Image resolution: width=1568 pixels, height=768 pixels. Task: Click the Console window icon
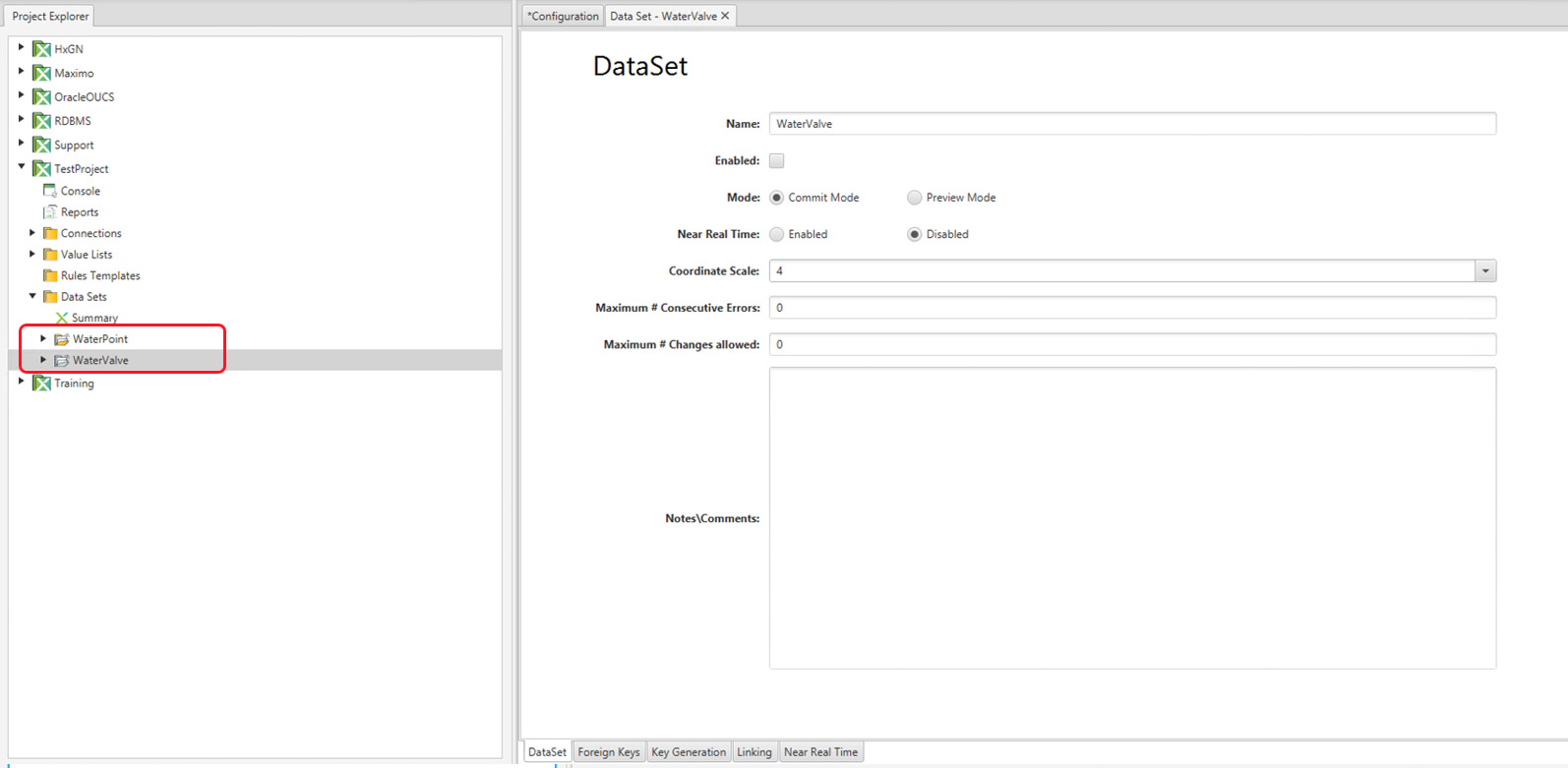point(50,191)
